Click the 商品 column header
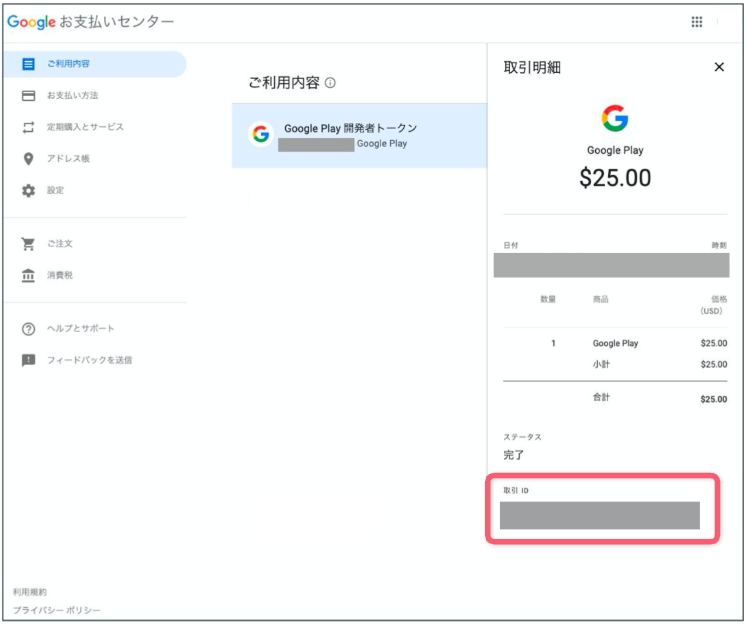 coord(600,299)
